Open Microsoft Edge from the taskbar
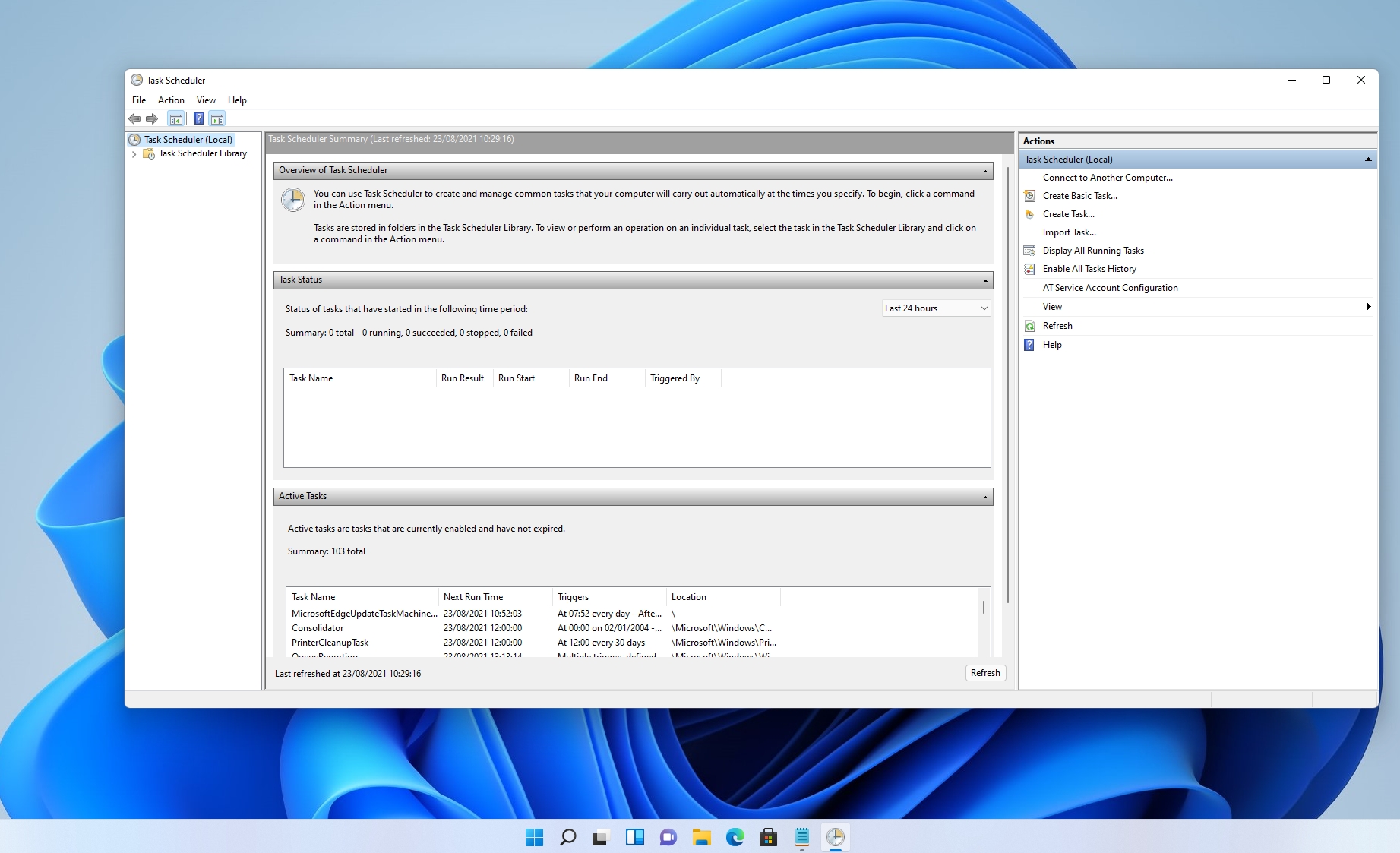1400x853 pixels. tap(735, 837)
